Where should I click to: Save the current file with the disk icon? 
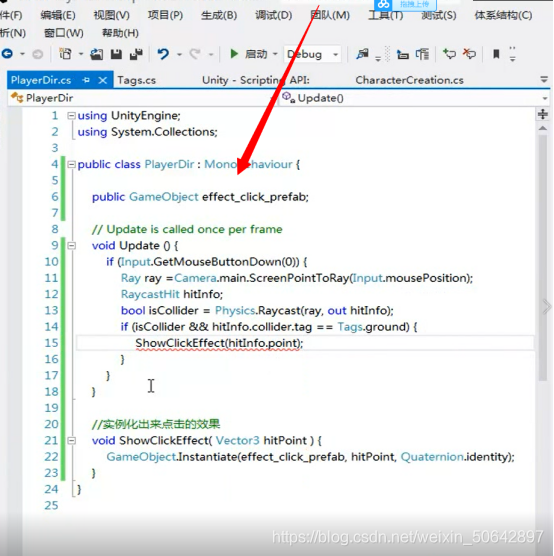click(x=116, y=54)
